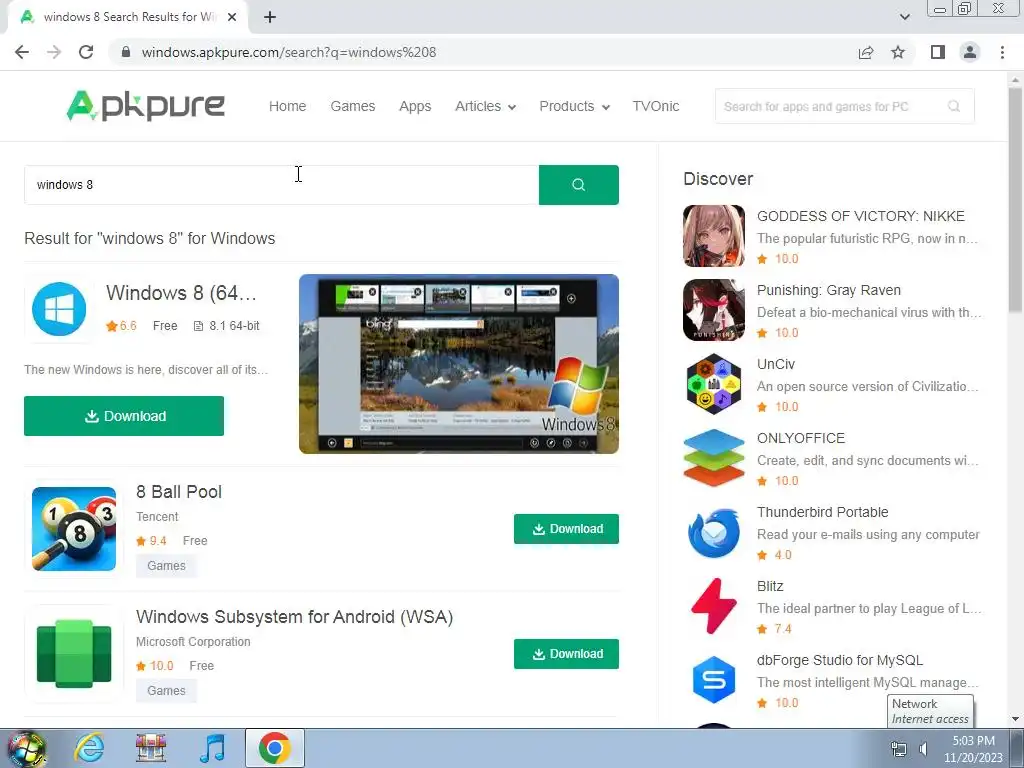Open Punishing: Gray Raven icon
This screenshot has height=768, width=1024.
(714, 310)
